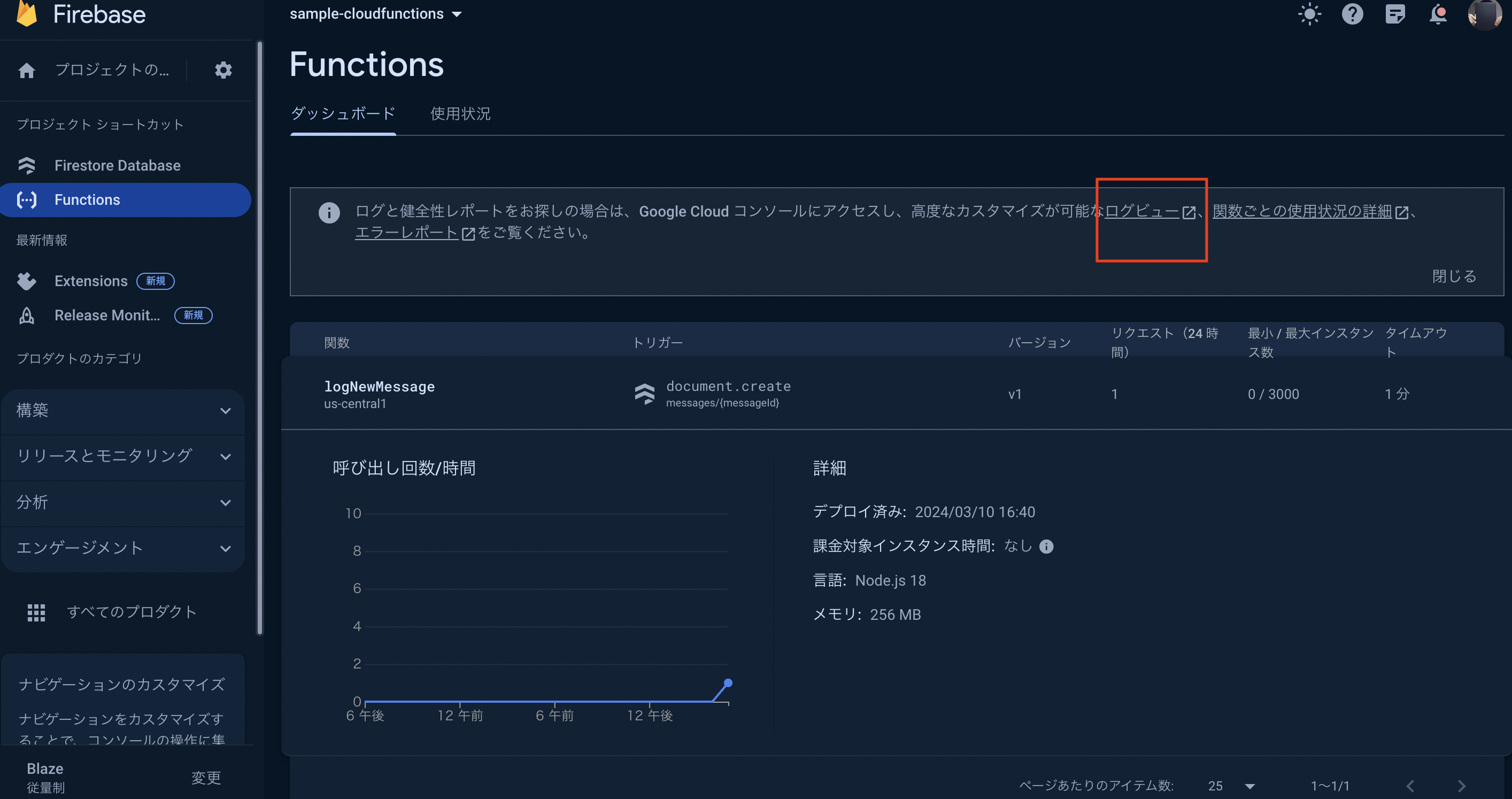The height and width of the screenshot is (799, 1512).
Task: Open your account avatar menu
Action: coord(1486,14)
